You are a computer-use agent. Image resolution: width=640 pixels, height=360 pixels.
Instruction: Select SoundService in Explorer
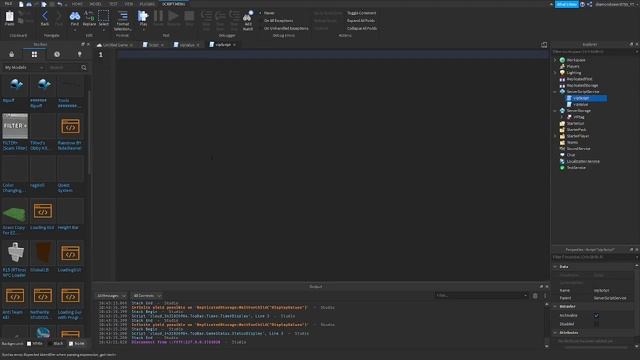[x=578, y=149]
